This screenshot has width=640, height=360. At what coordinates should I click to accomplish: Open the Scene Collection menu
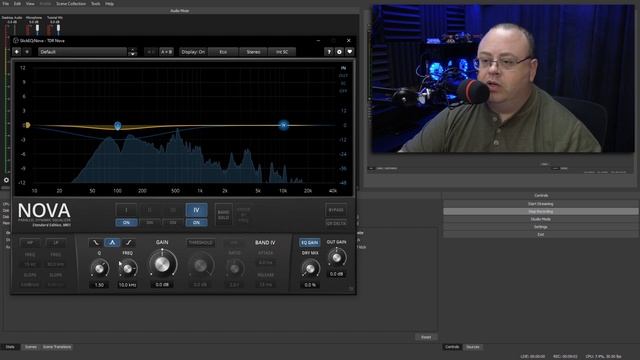pos(71,4)
